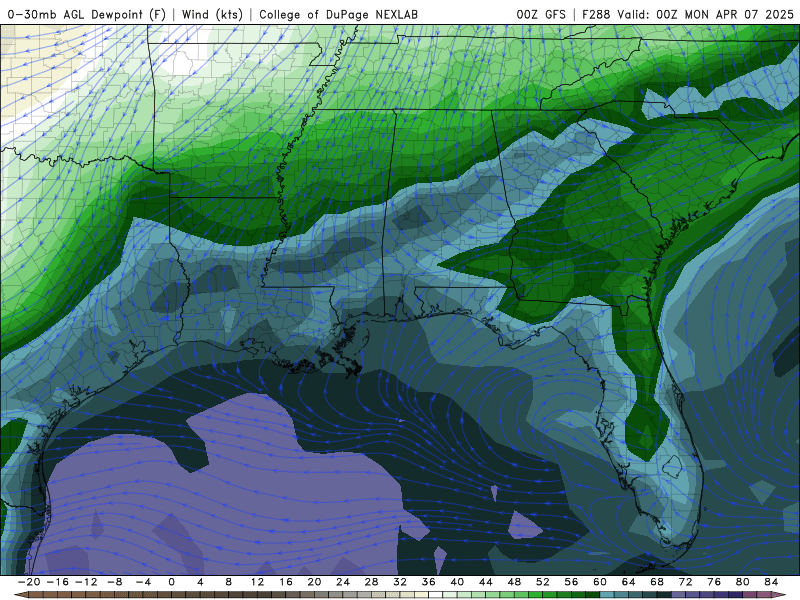Click the 52 value on the legend

[x=543, y=582]
